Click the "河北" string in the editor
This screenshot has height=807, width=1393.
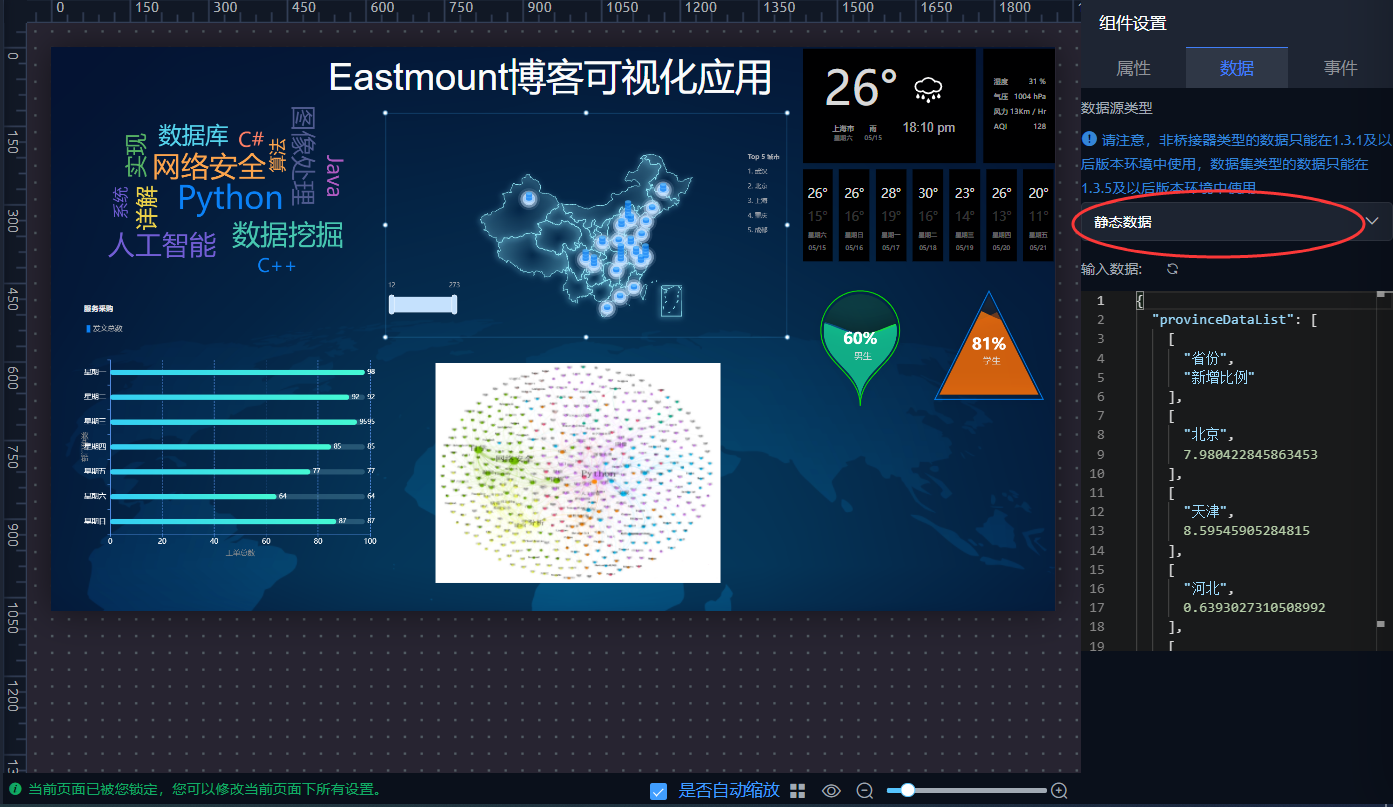point(1206,588)
